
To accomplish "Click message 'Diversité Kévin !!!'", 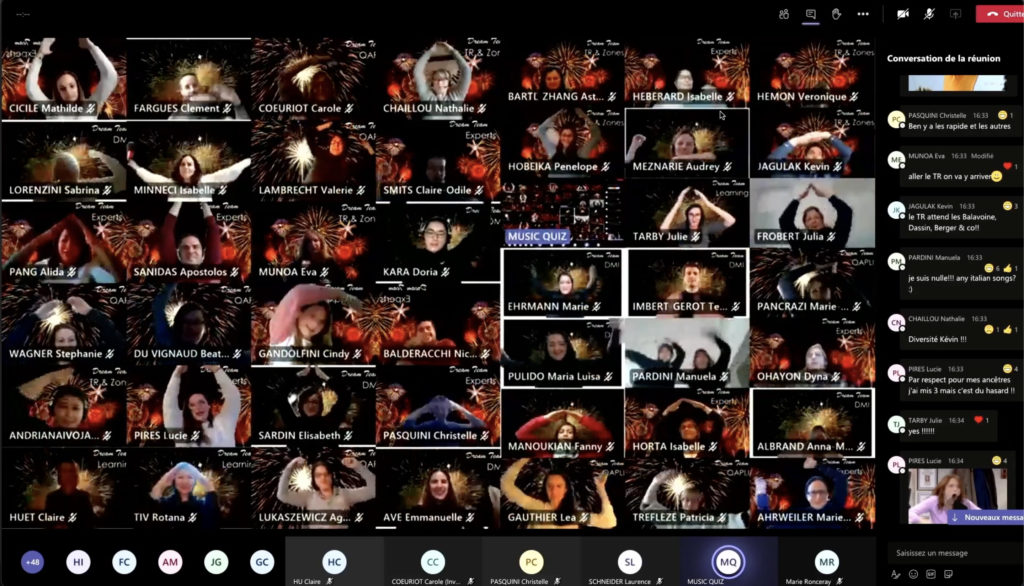I will (937, 339).
